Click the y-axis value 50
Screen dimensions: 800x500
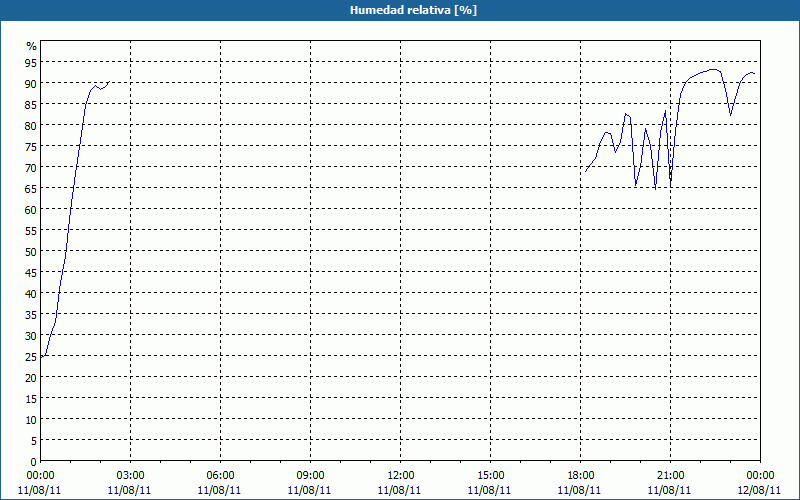coord(31,252)
